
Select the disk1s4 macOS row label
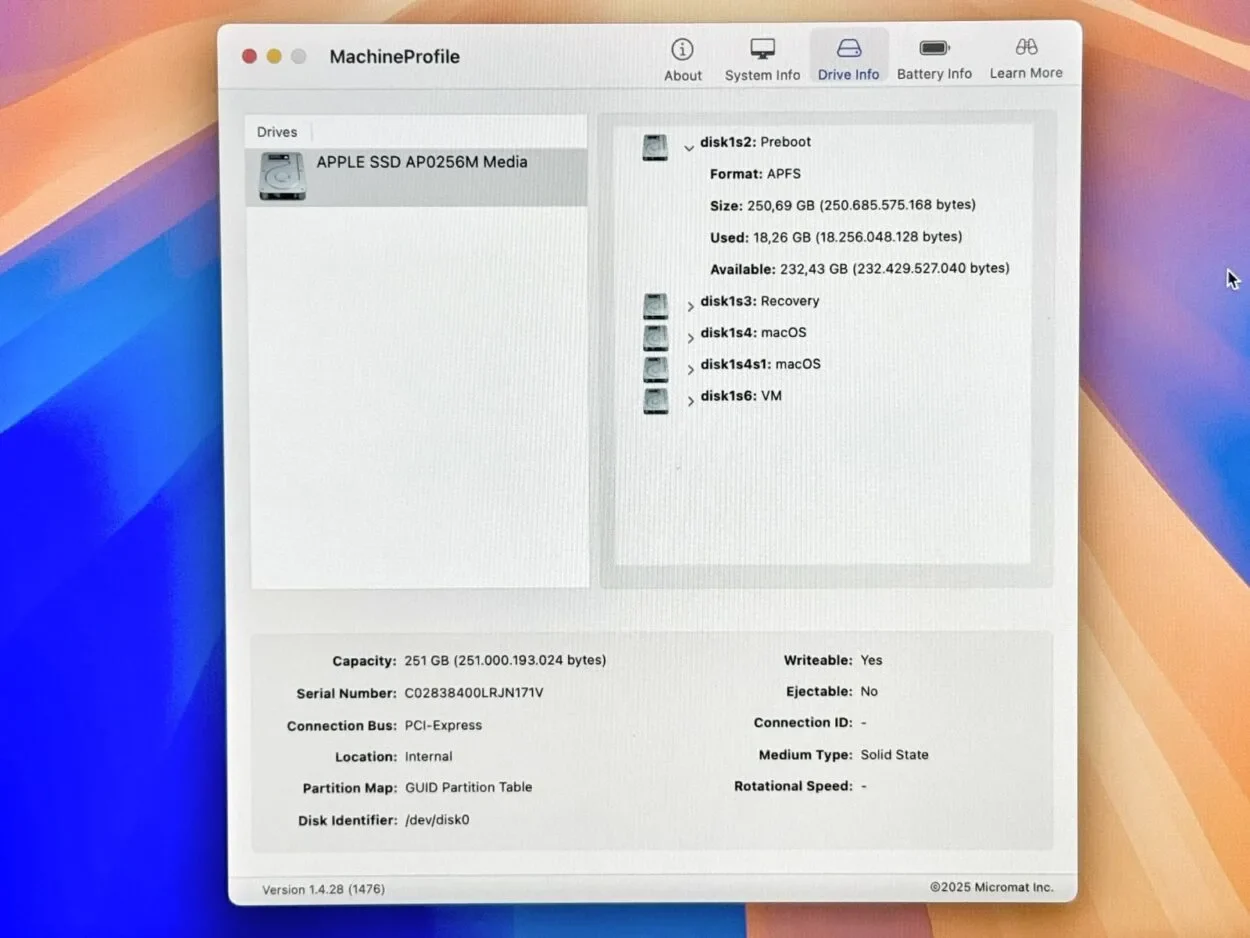click(x=753, y=333)
